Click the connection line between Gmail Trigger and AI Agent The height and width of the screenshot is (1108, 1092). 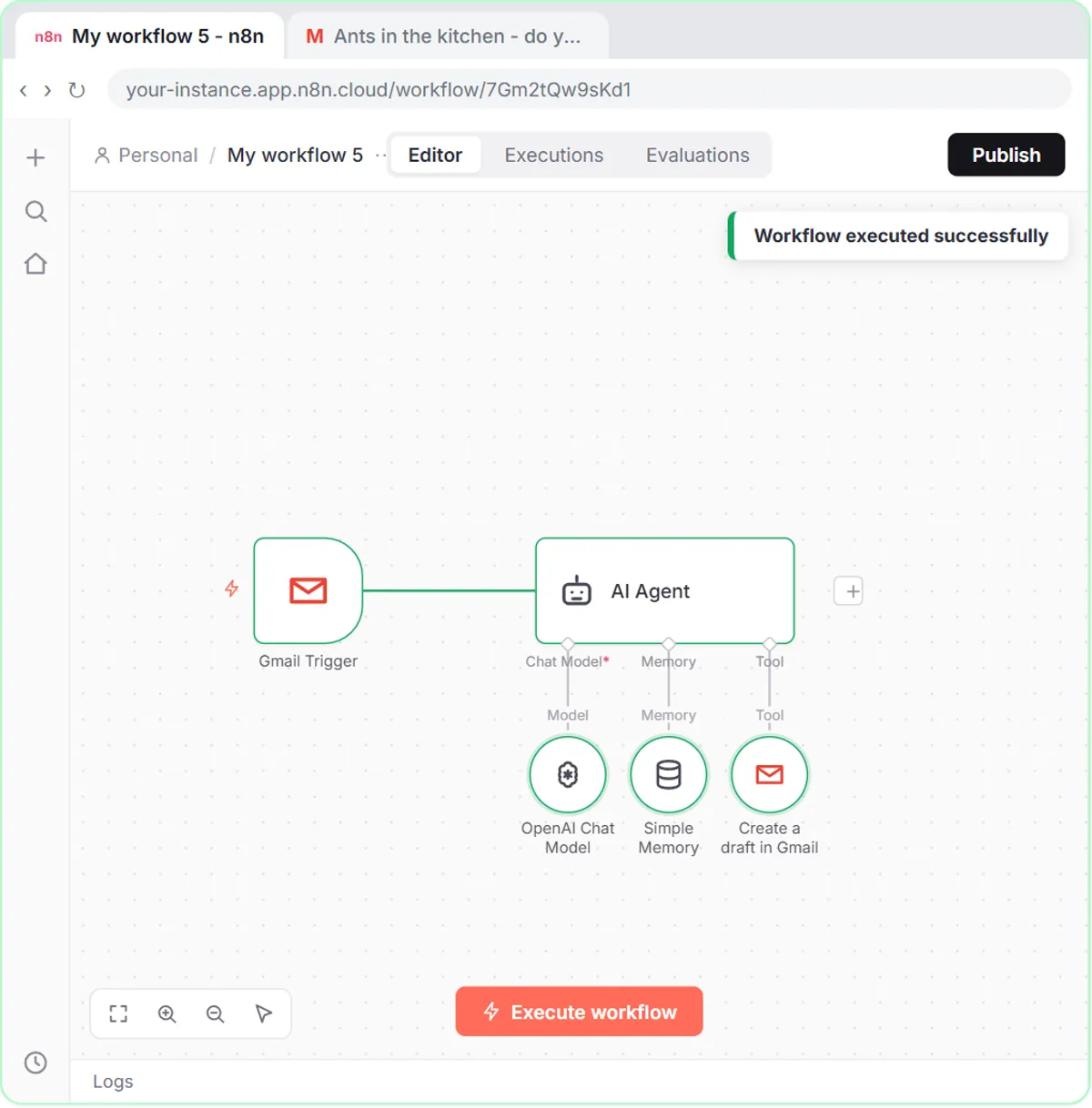point(450,591)
